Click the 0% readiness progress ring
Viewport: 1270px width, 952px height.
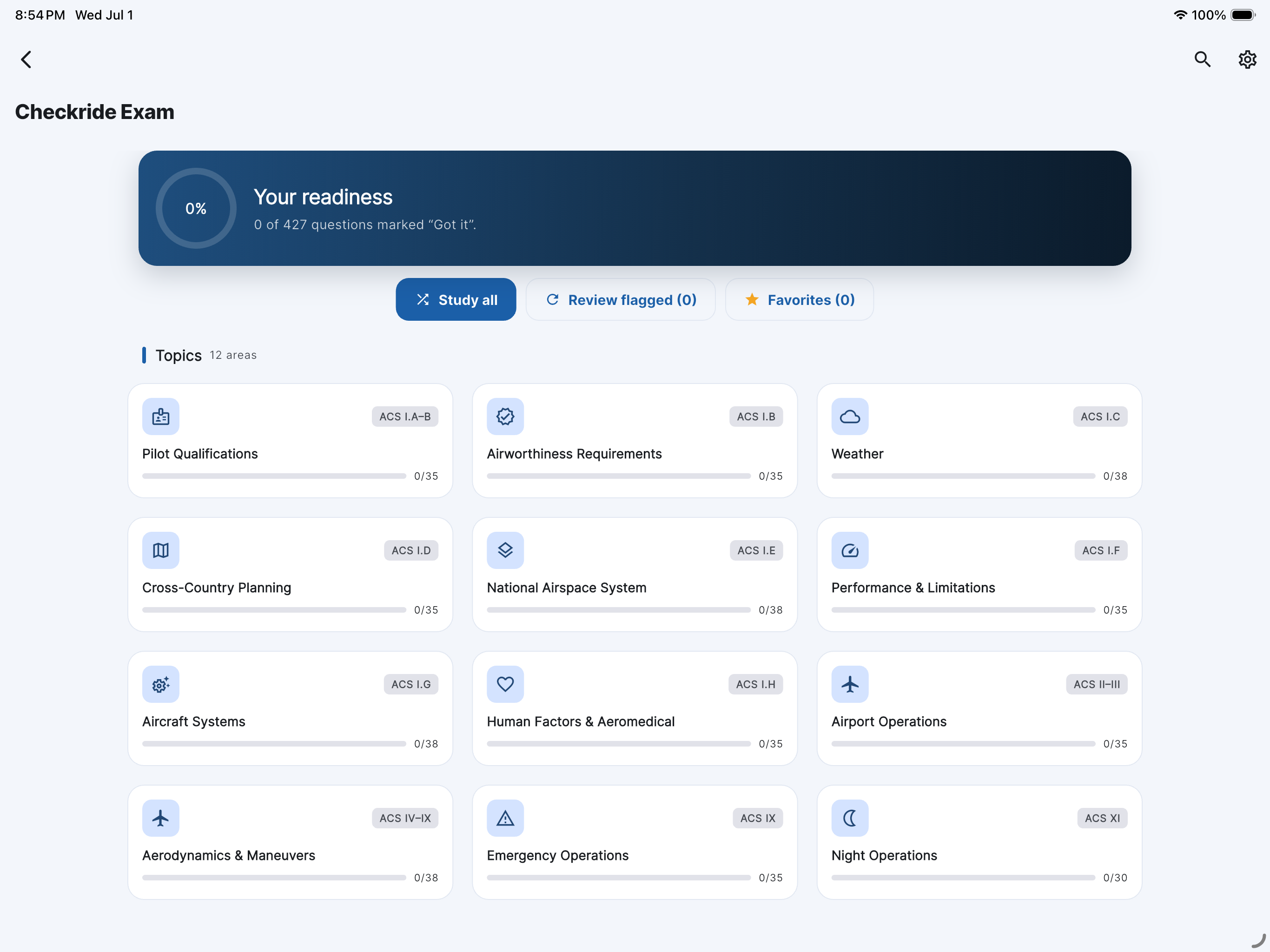(x=196, y=208)
